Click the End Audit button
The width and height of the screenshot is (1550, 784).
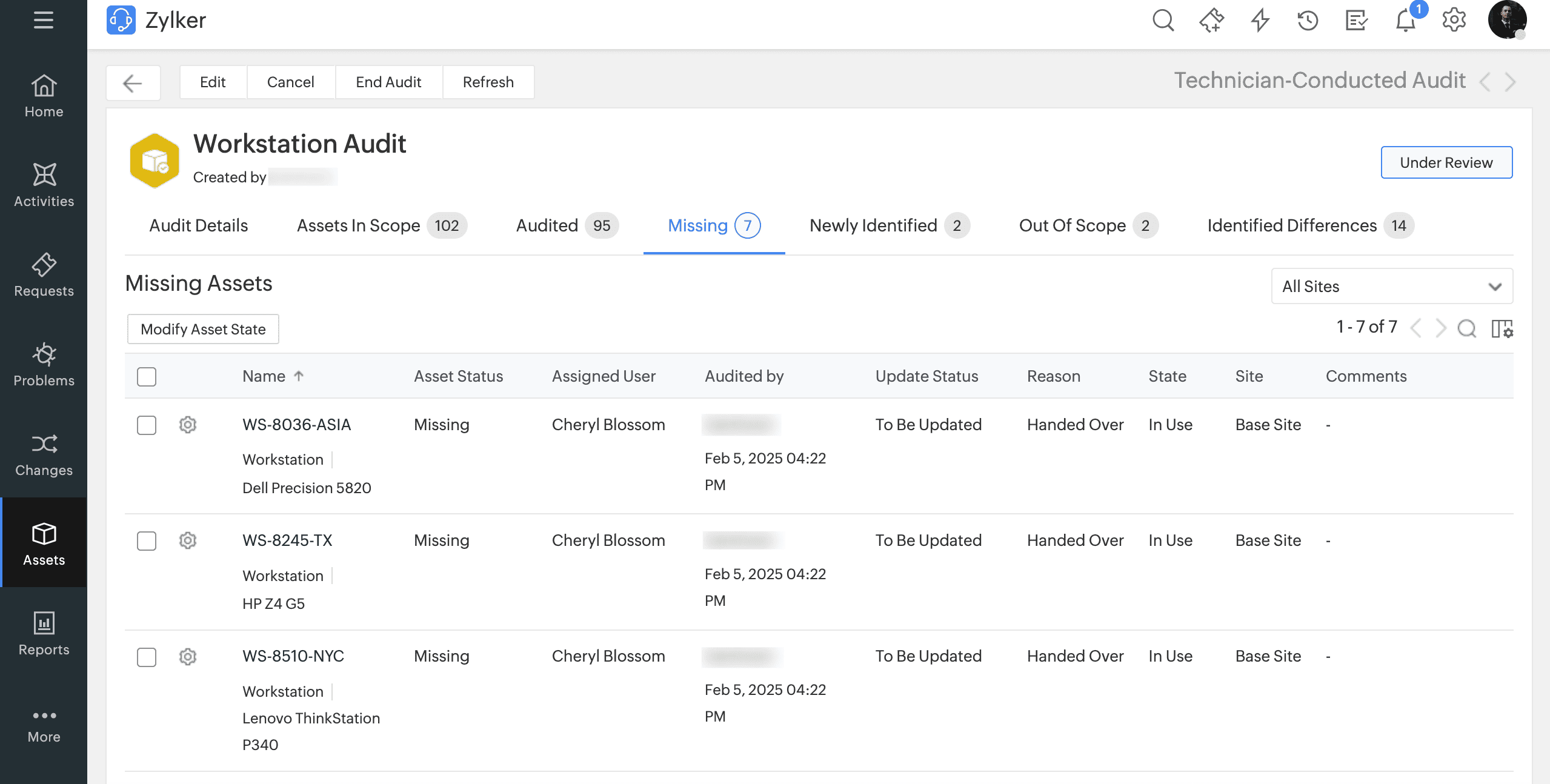click(x=388, y=82)
